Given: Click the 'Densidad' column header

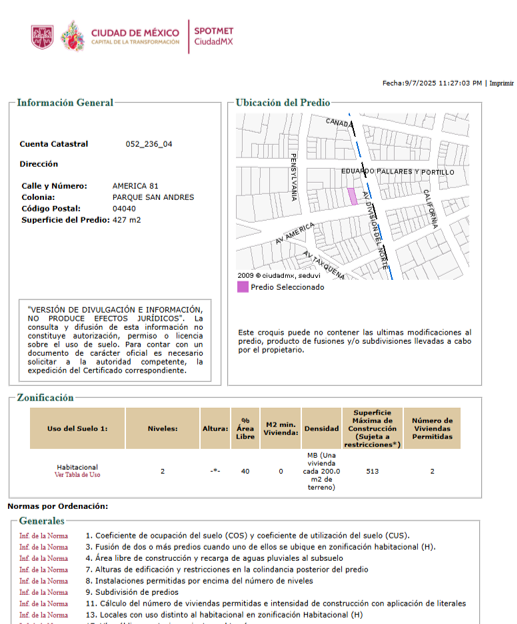Looking at the screenshot, I should [322, 429].
